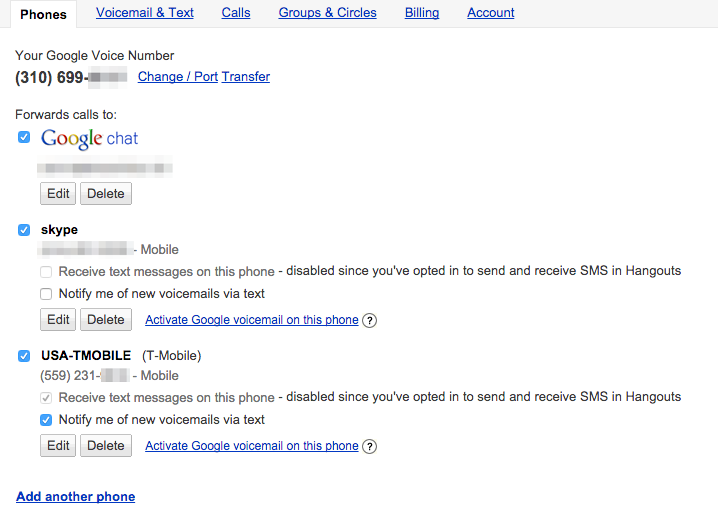
Task: Toggle skype receive text messages checkbox
Action: pyautogui.click(x=46, y=272)
